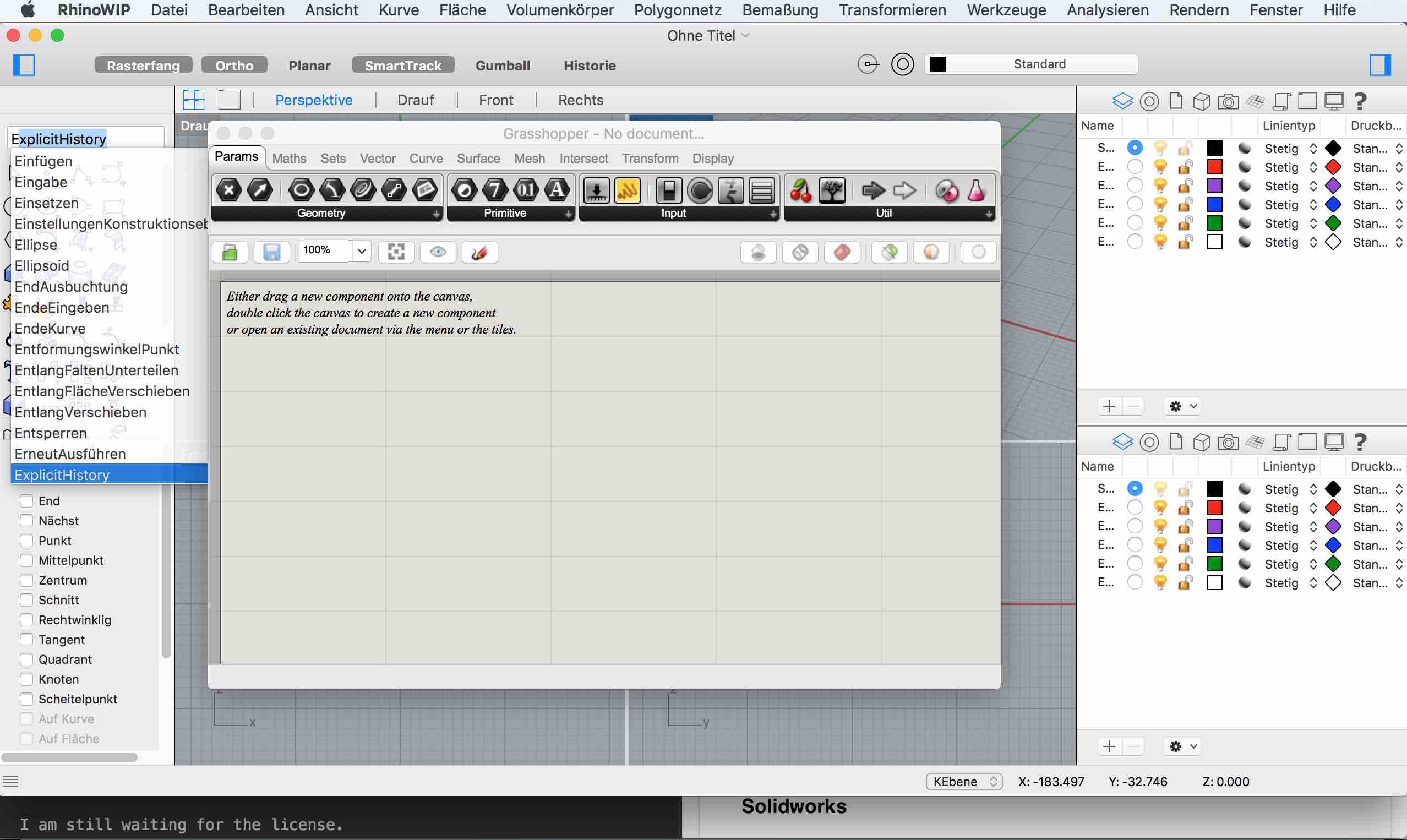Open the box object tab in upper panel

[x=1201, y=101]
